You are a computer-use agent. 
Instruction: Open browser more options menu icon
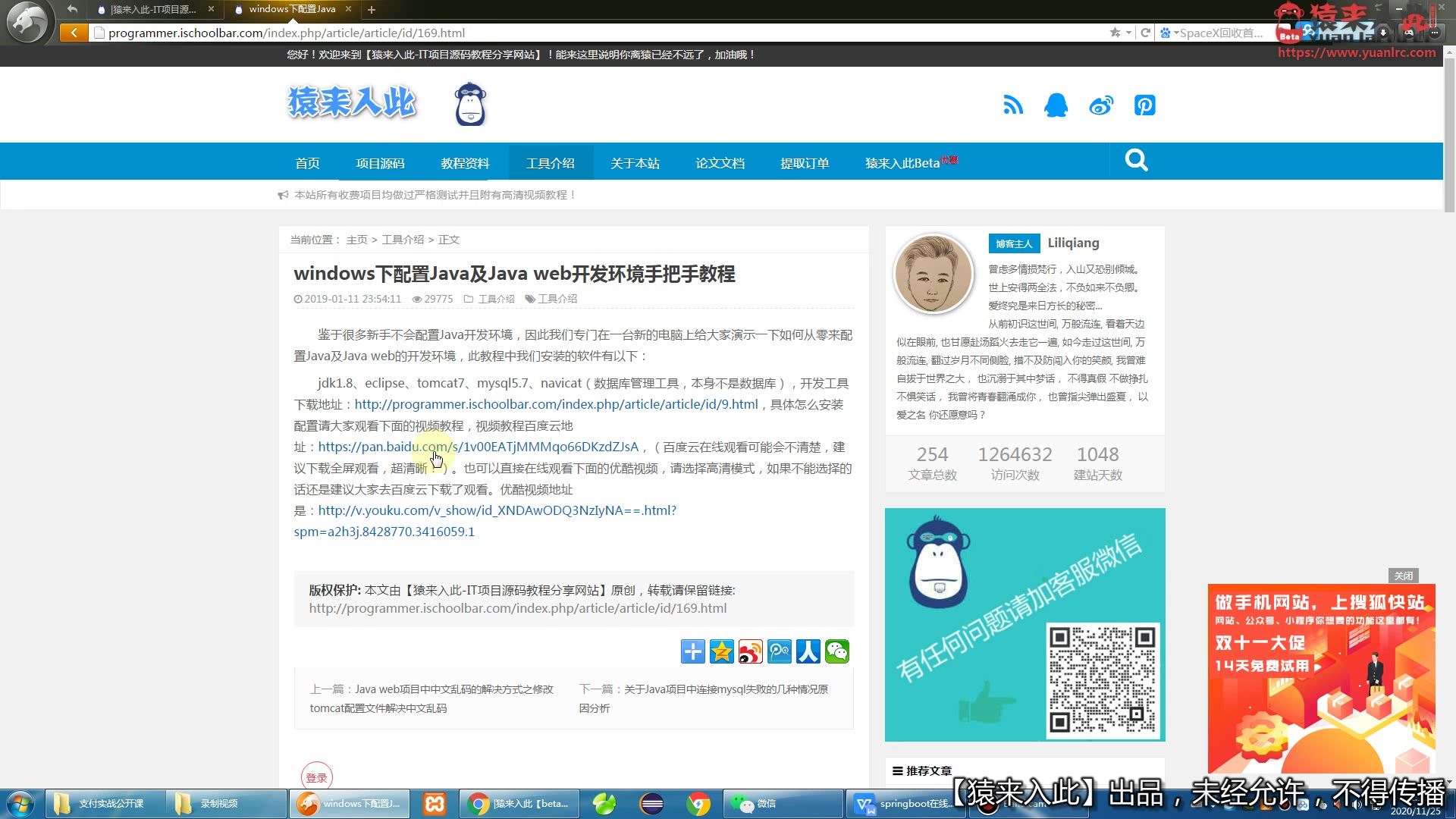click(x=1435, y=33)
